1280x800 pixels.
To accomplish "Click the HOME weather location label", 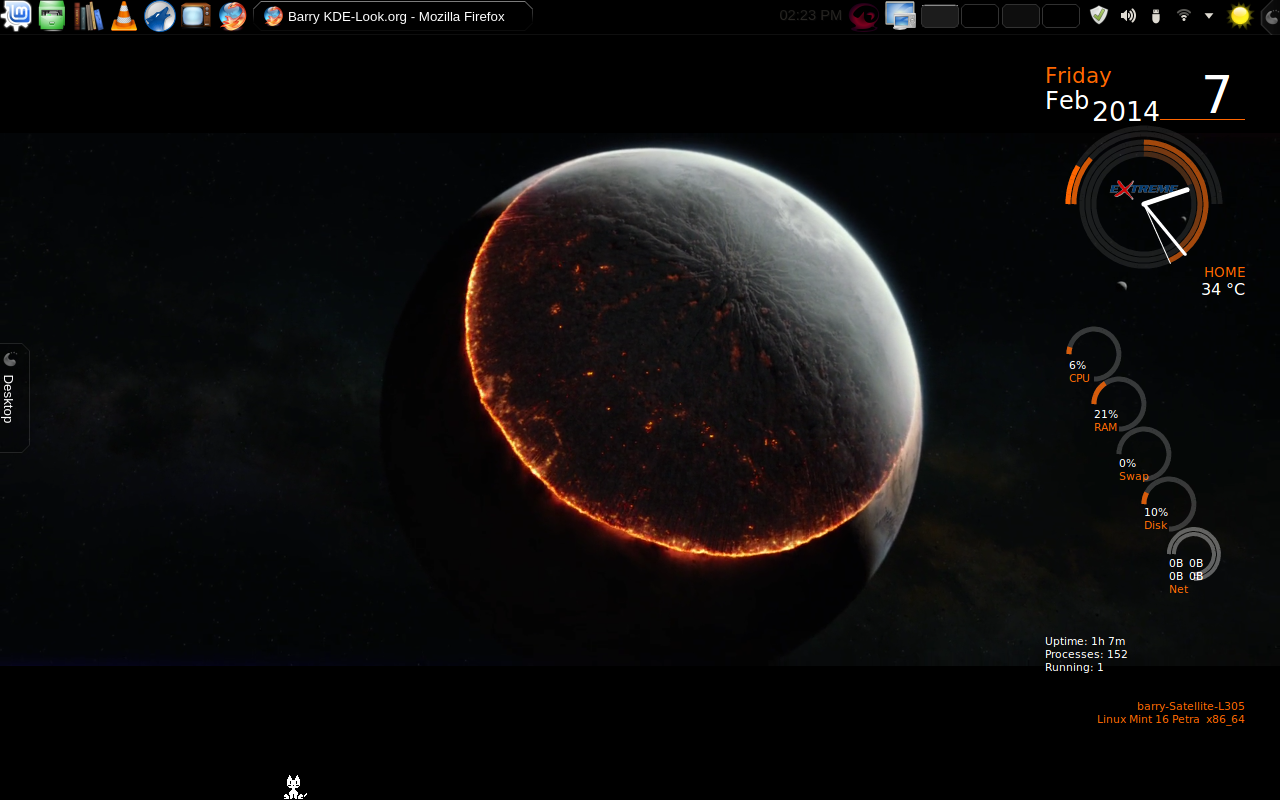I will coord(1225,272).
